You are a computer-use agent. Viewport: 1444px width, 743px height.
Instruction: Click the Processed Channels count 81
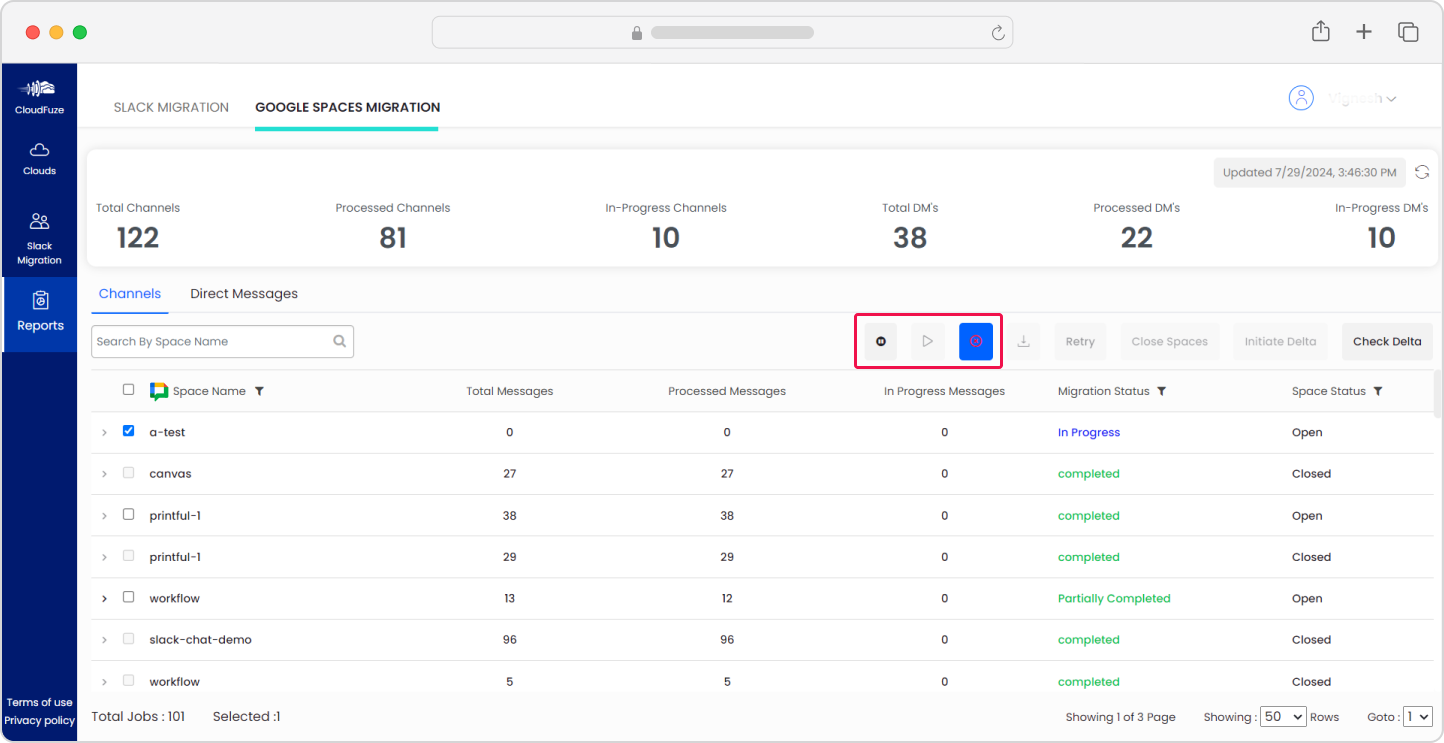click(x=393, y=238)
